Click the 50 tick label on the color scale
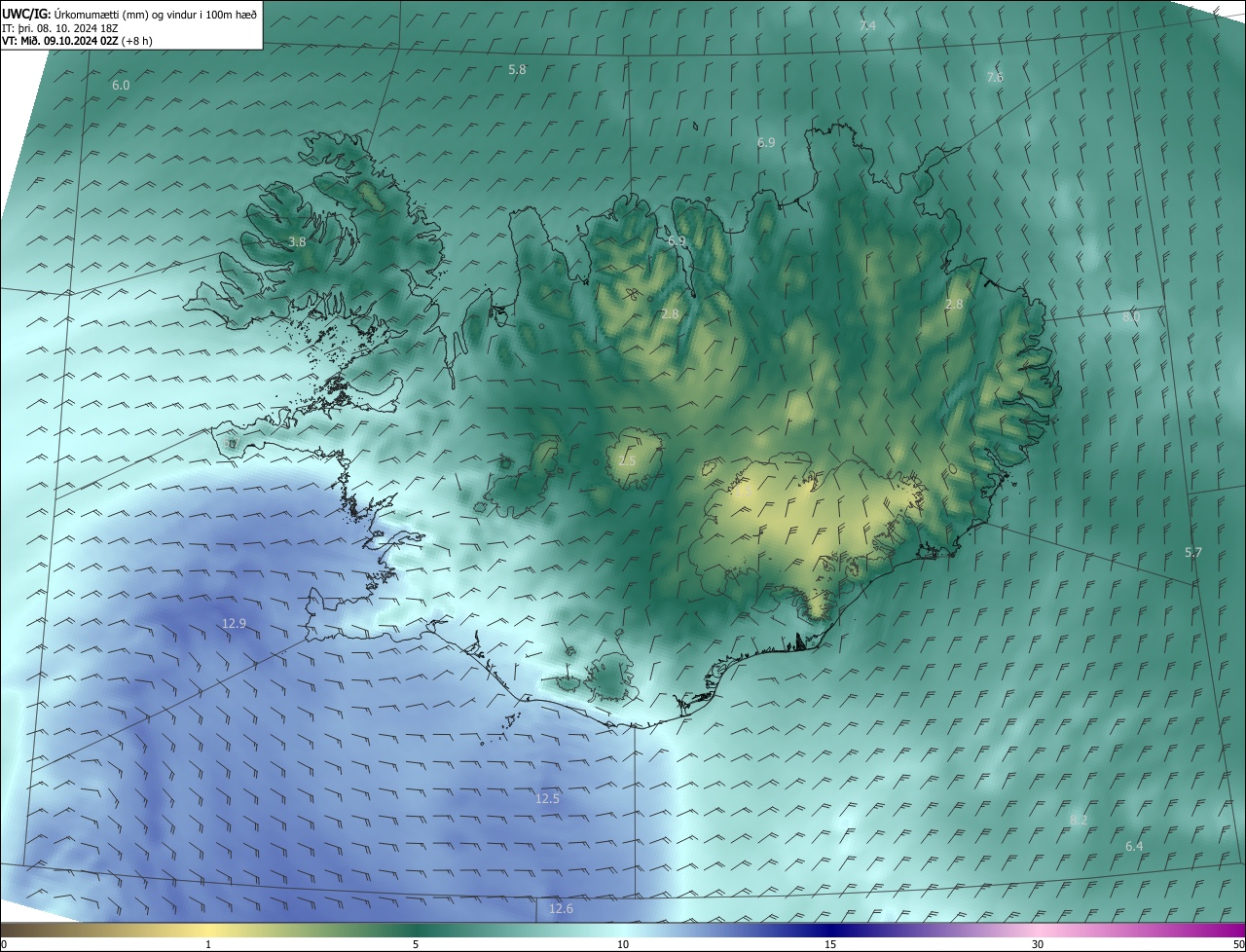This screenshot has width=1246, height=952. (x=1239, y=944)
